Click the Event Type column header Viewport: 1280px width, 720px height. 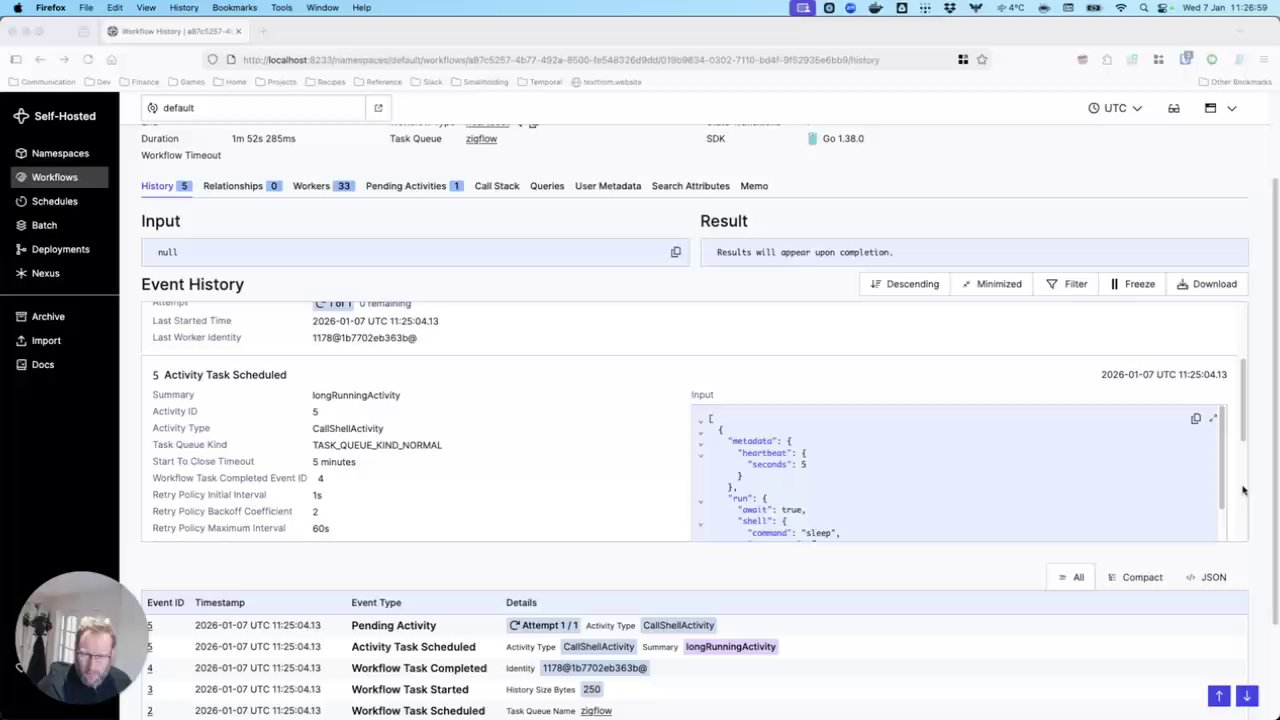click(376, 603)
